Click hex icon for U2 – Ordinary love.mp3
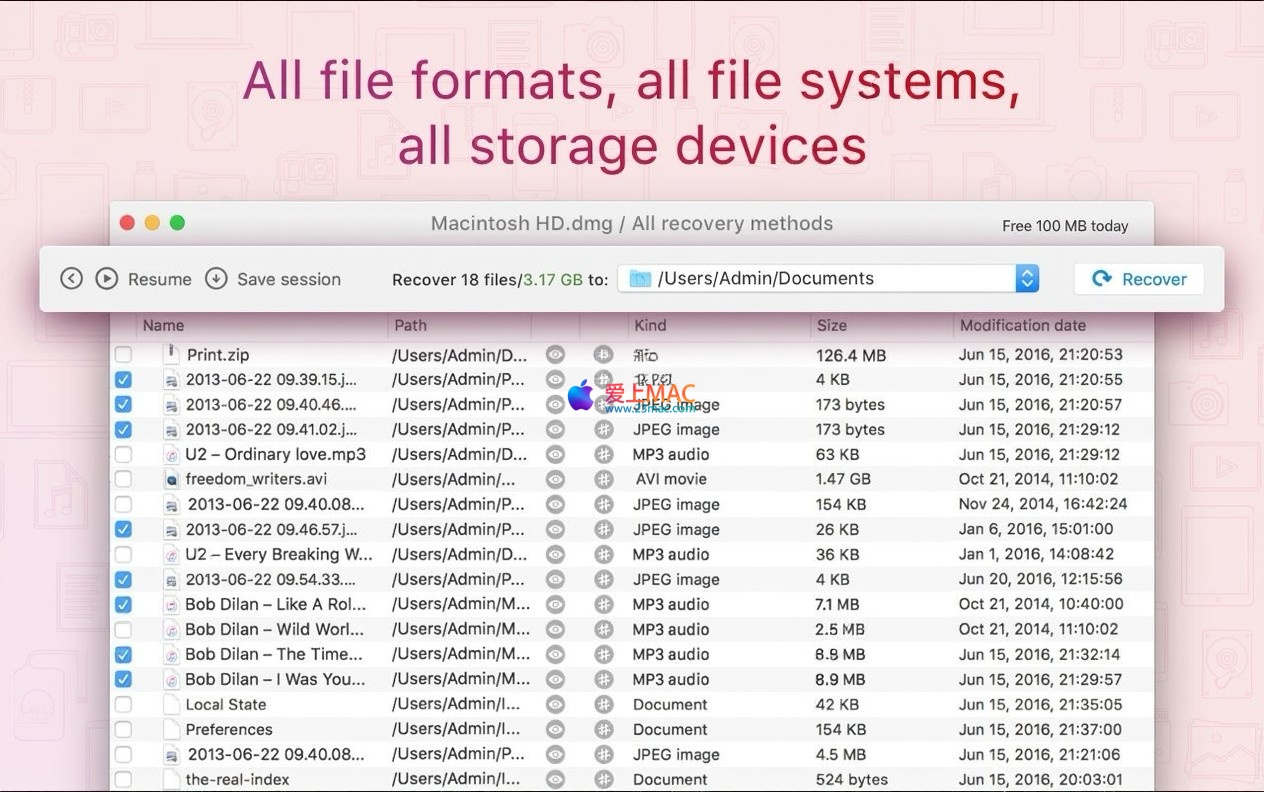Screen dimensions: 1264x792 [603, 454]
